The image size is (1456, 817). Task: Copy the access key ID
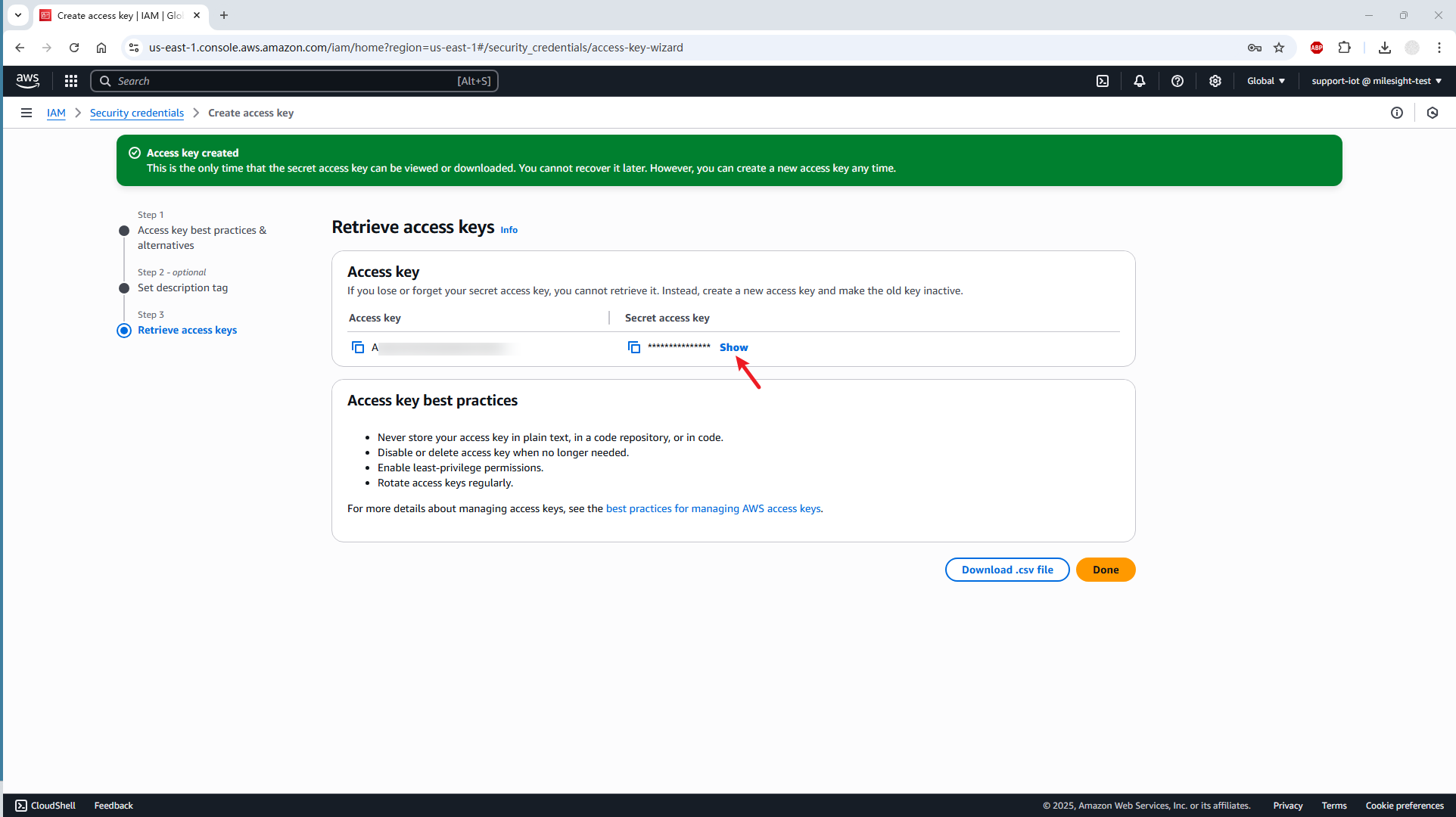358,347
